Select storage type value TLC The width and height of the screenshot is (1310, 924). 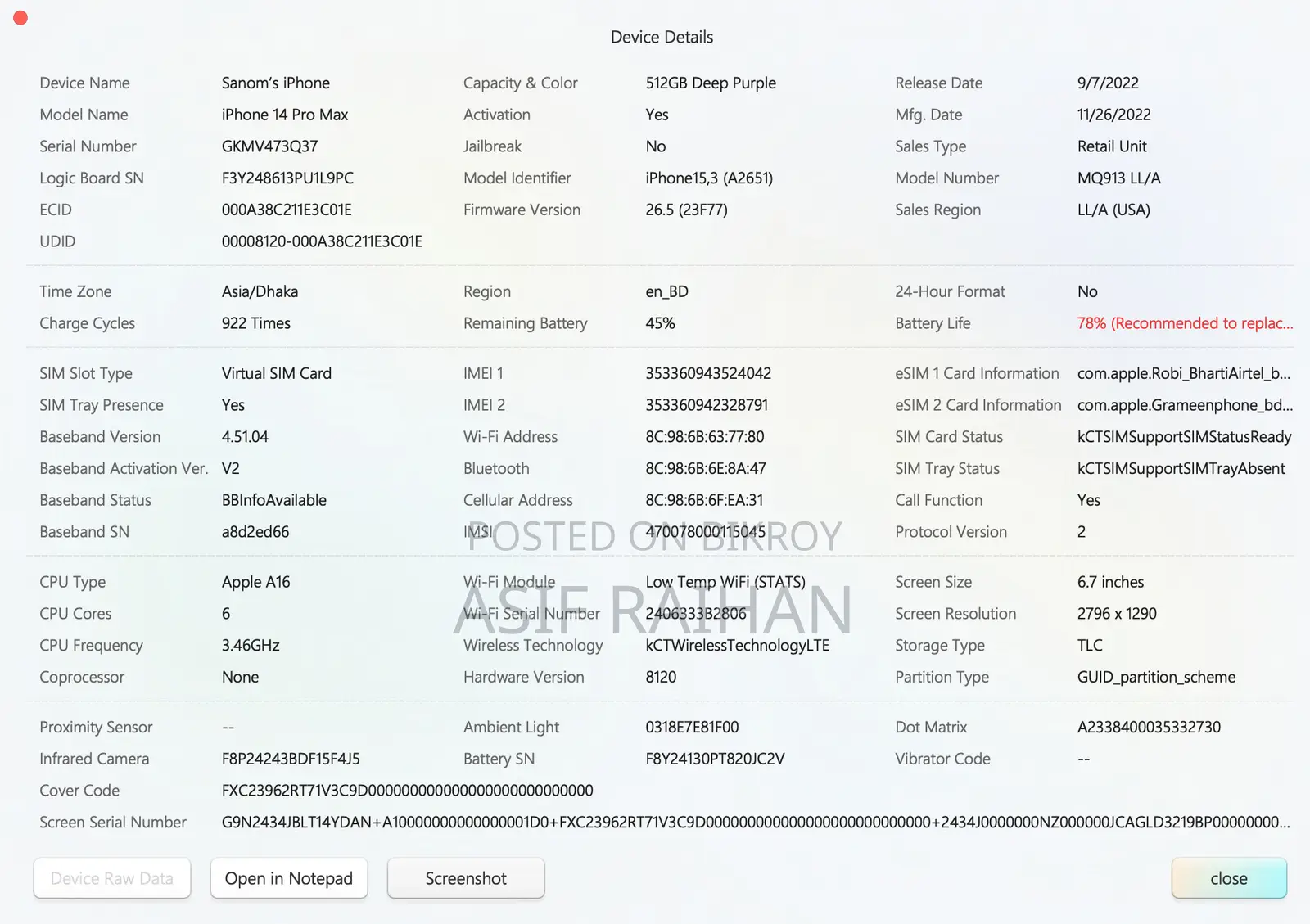click(x=1090, y=645)
